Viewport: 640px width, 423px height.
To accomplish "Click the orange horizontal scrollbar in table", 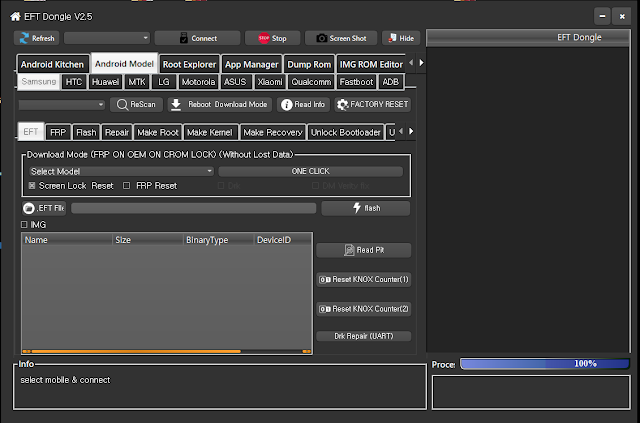I will tap(136, 351).
